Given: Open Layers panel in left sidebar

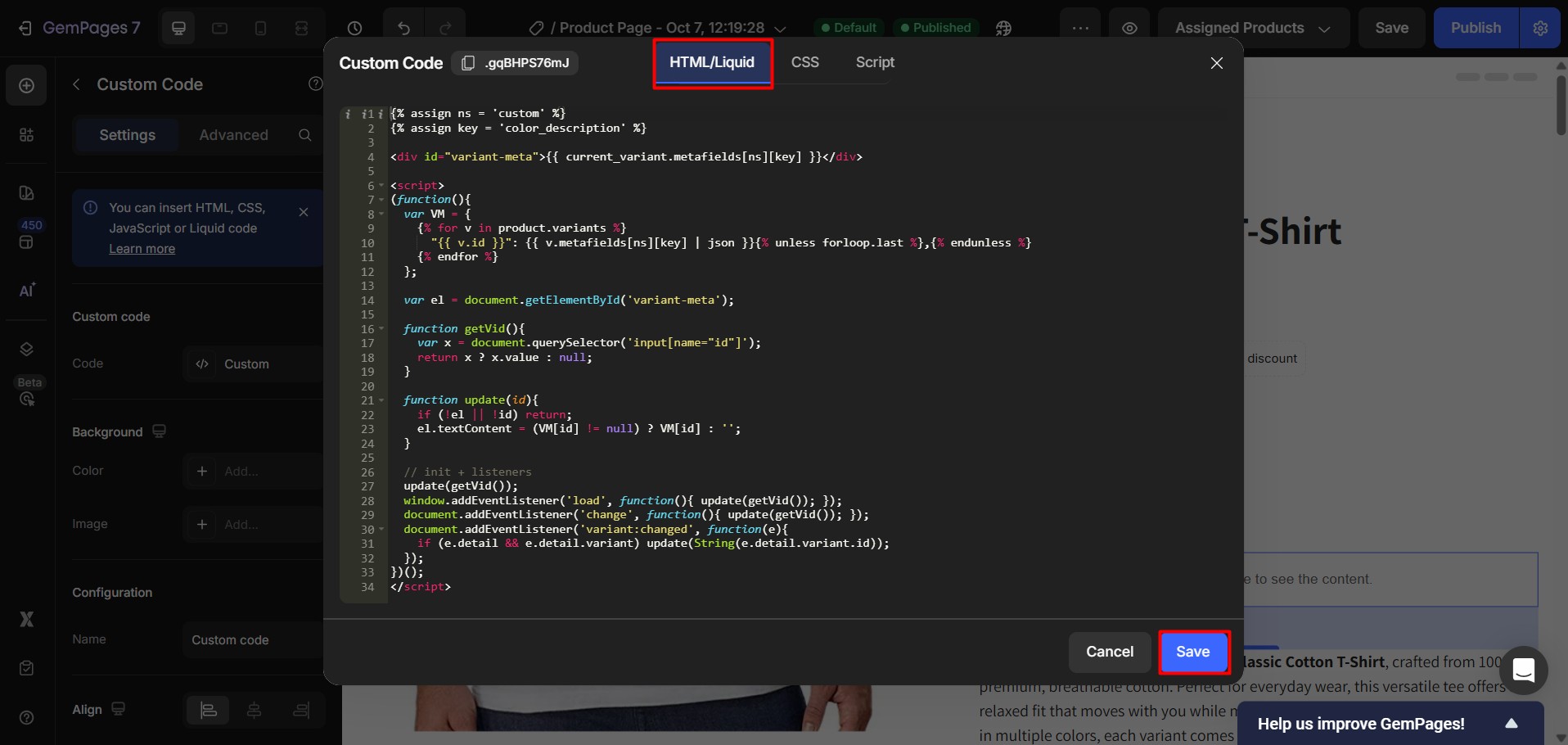Looking at the screenshot, I should [x=26, y=350].
